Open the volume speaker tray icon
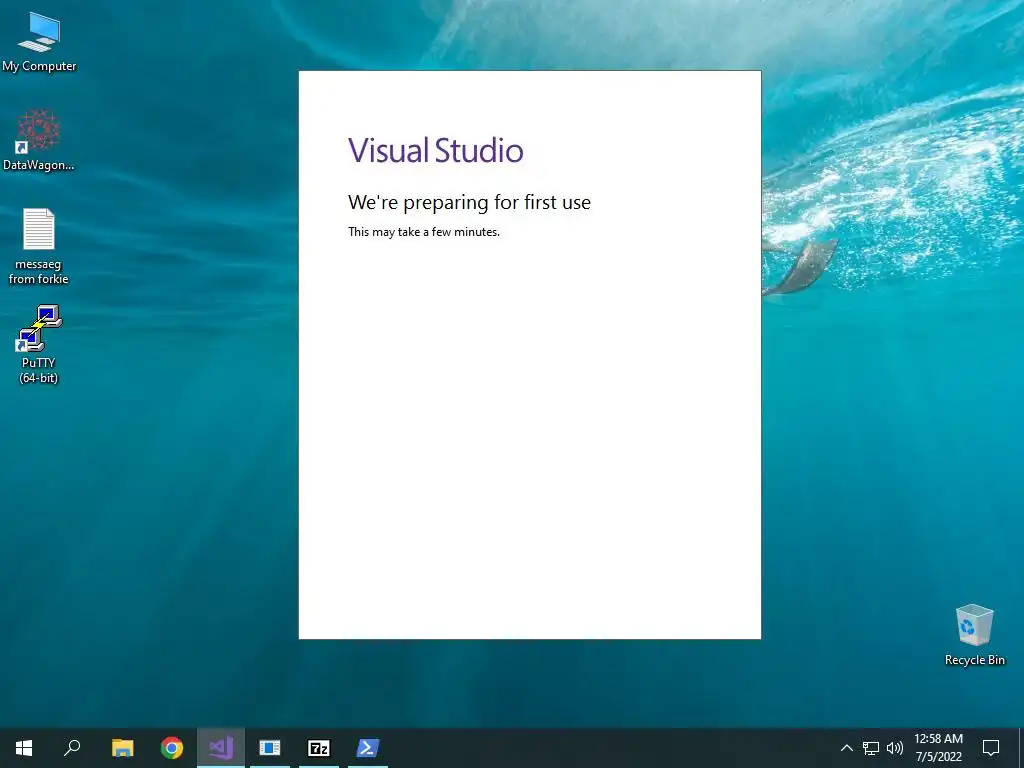 (x=895, y=748)
